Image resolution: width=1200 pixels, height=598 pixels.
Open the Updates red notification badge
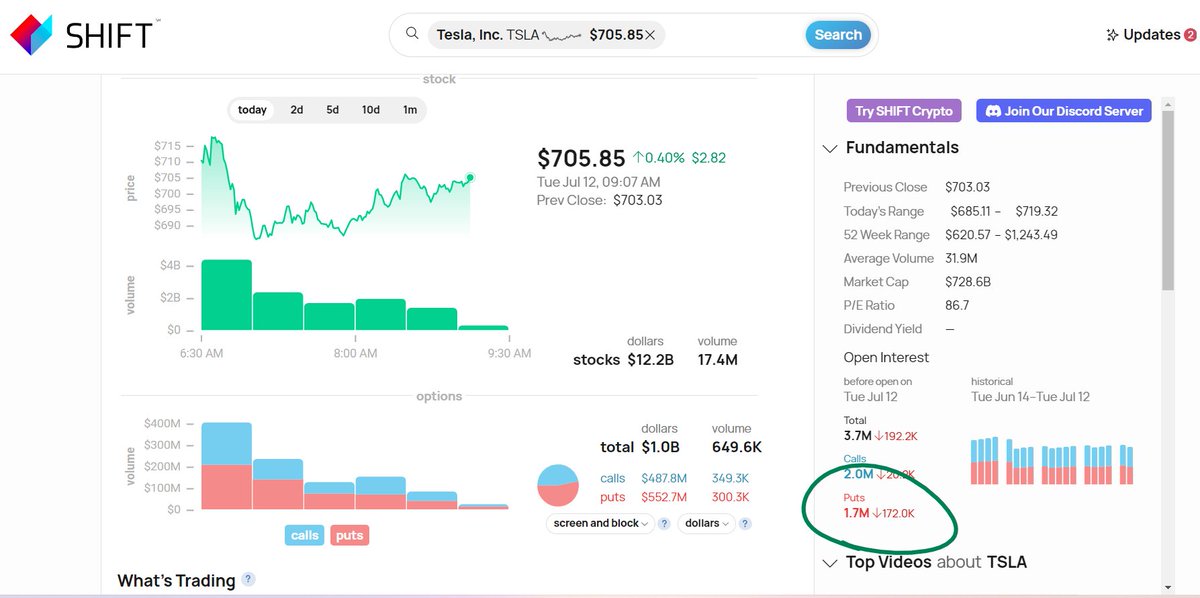pos(1190,35)
